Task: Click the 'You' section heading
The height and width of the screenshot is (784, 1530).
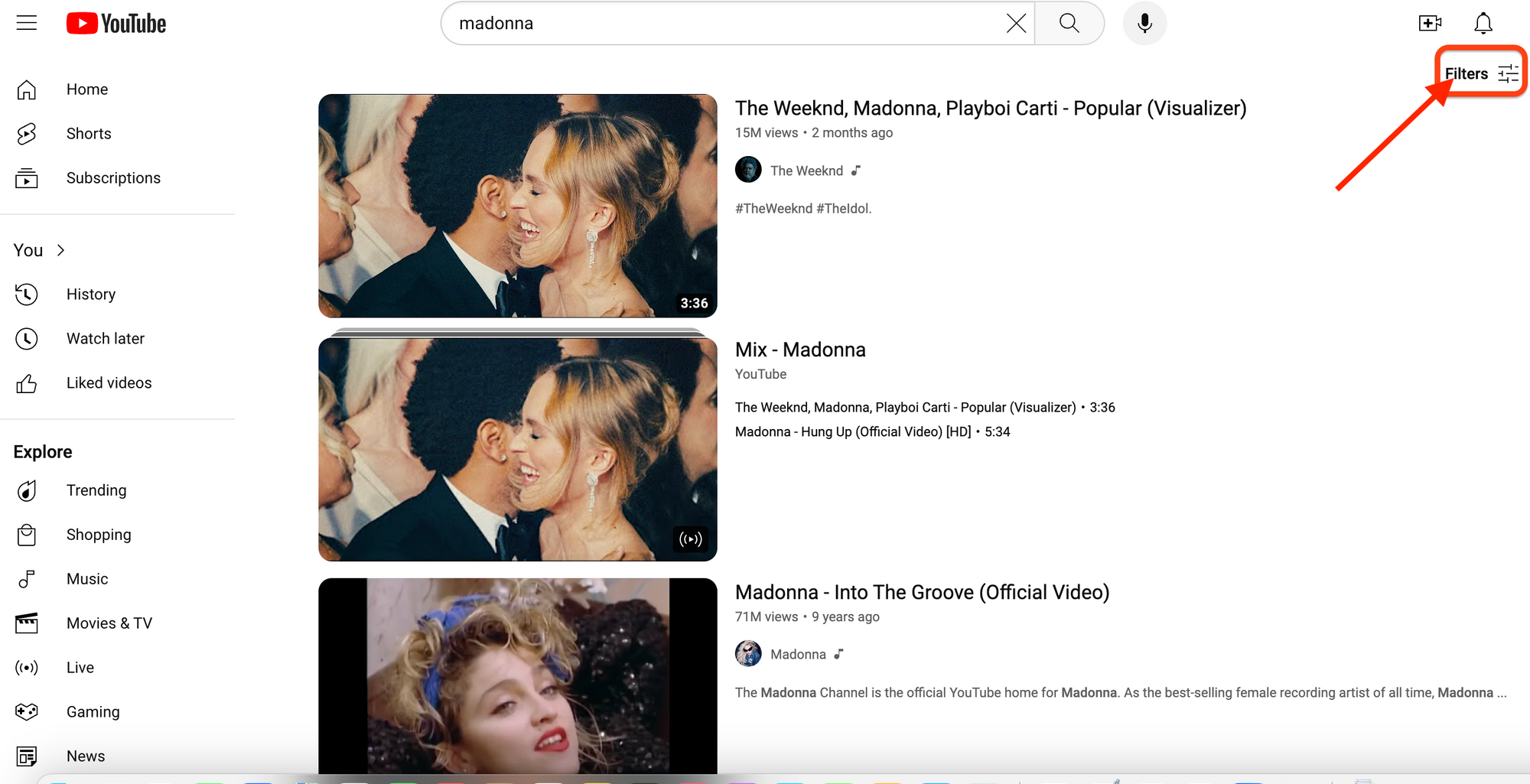Action: [28, 250]
